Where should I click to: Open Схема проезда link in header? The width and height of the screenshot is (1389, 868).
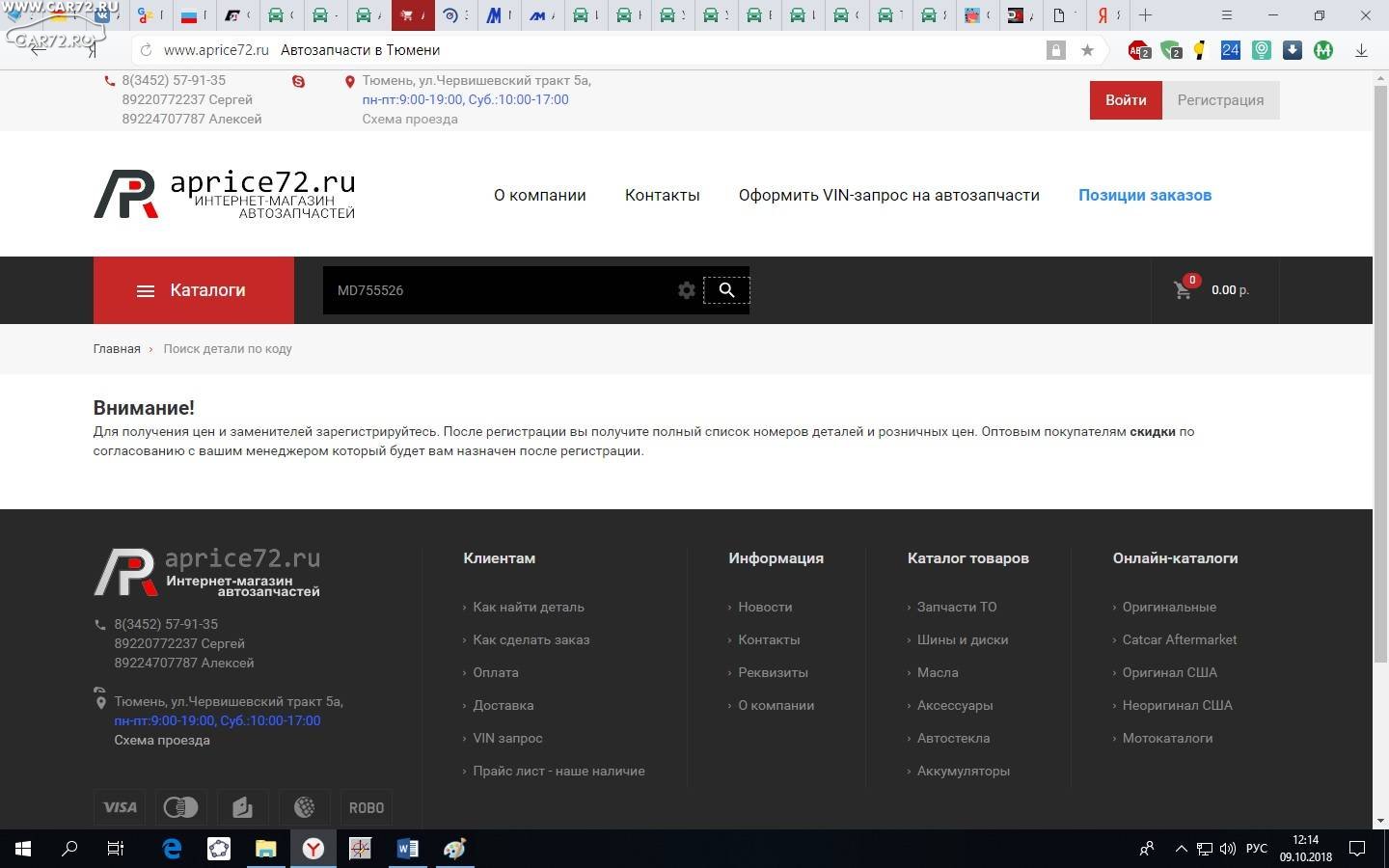pos(410,120)
